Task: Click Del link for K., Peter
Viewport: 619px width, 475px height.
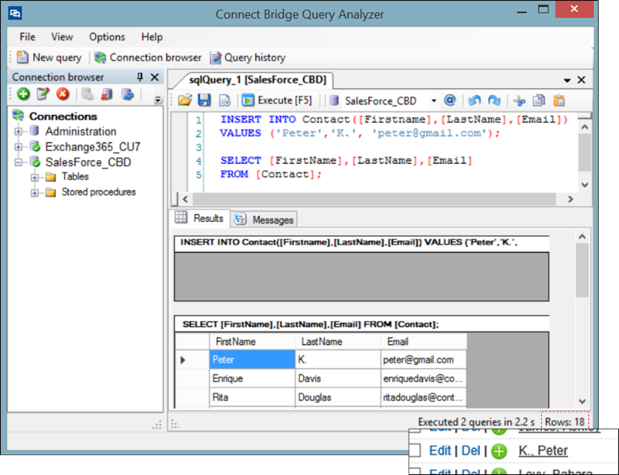Action: point(471,451)
